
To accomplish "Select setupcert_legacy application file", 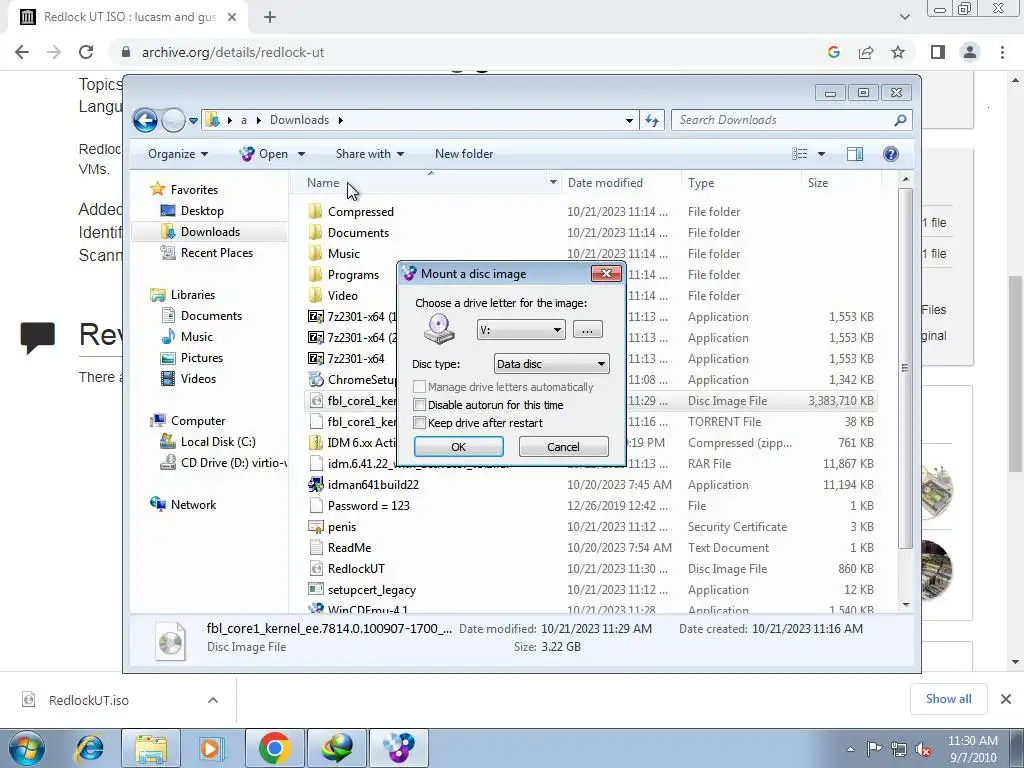I will (372, 590).
